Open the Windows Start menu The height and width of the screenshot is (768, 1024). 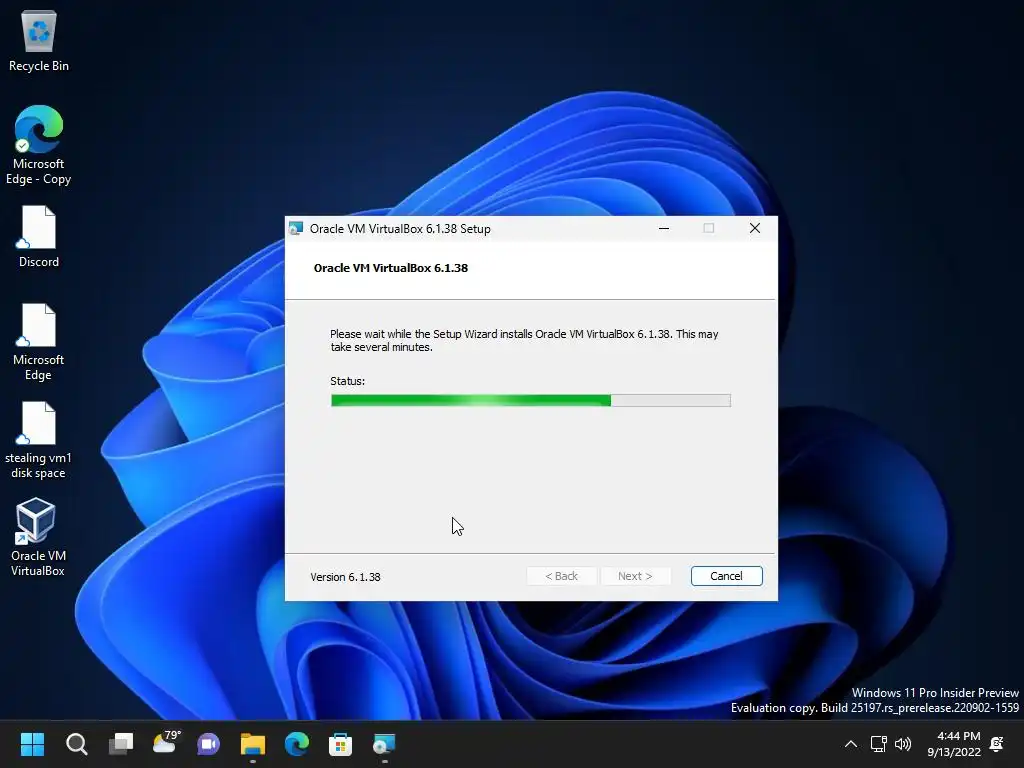(x=32, y=744)
